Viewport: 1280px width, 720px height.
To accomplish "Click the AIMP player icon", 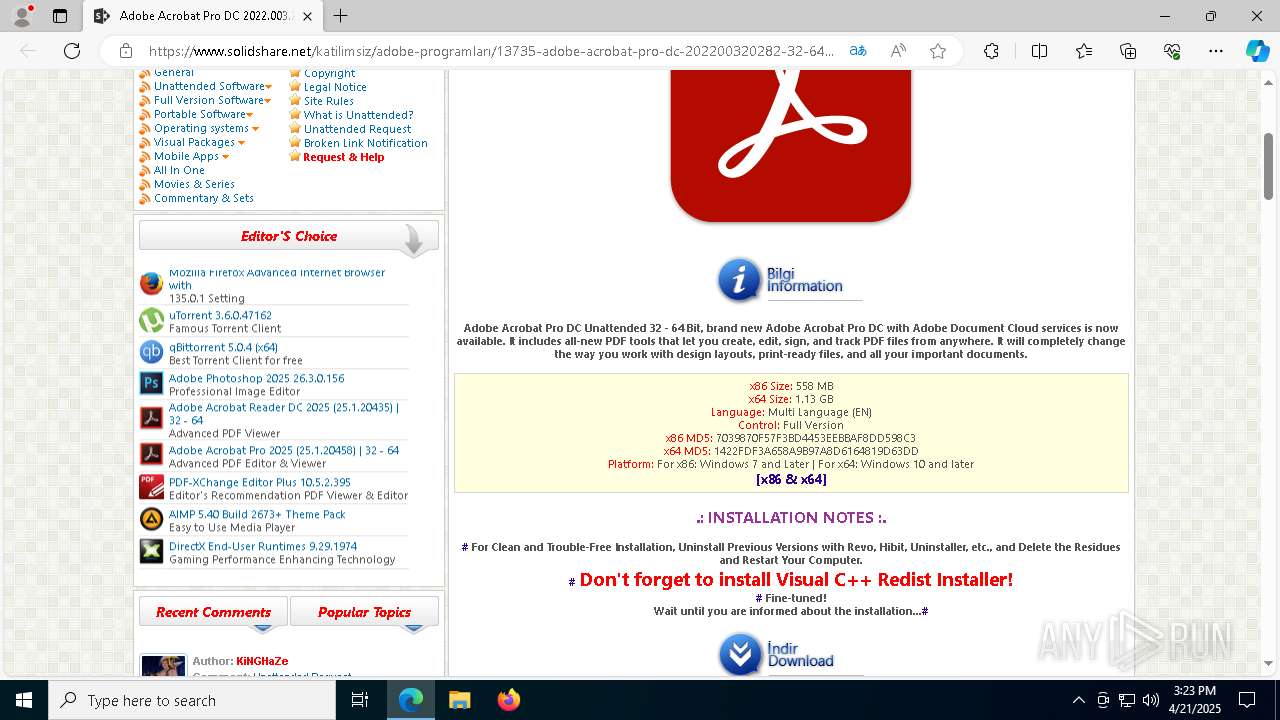I will (151, 519).
